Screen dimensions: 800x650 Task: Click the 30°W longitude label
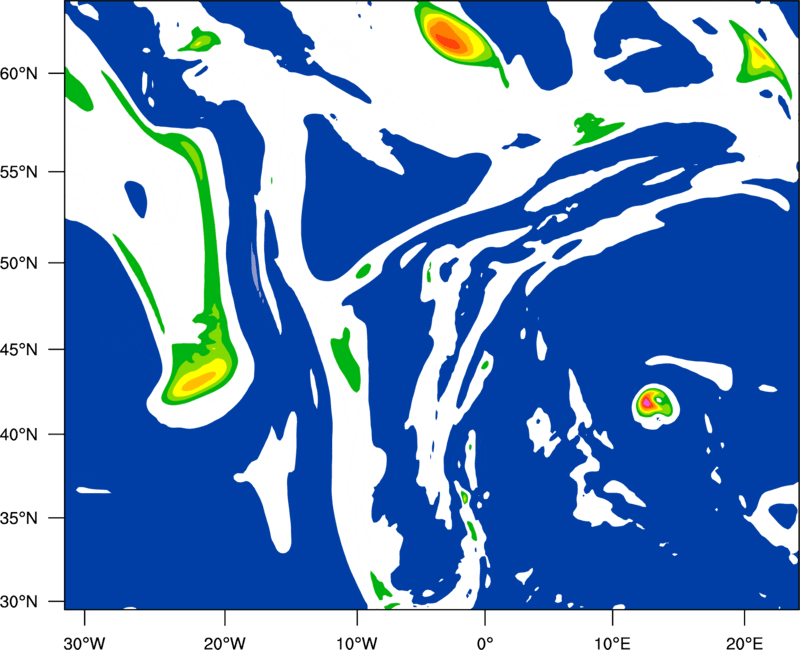[84, 643]
